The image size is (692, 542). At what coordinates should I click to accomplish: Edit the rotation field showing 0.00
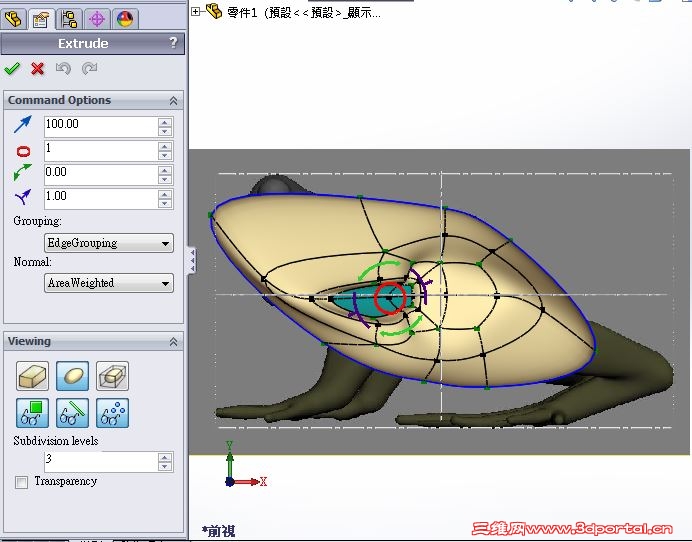coord(101,175)
